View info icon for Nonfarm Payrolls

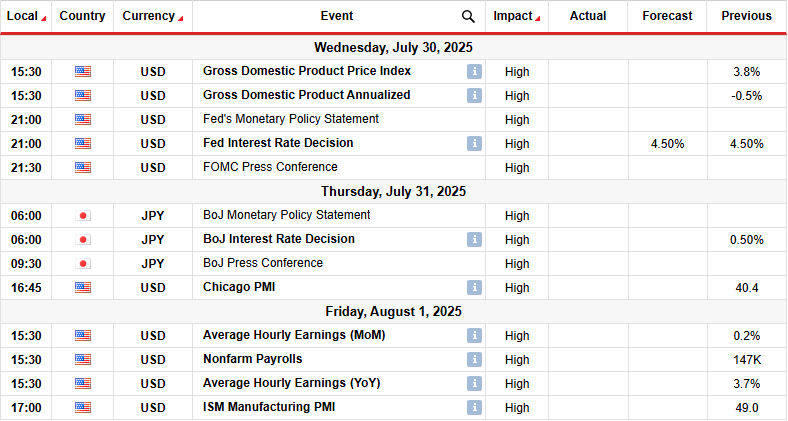[x=474, y=360]
